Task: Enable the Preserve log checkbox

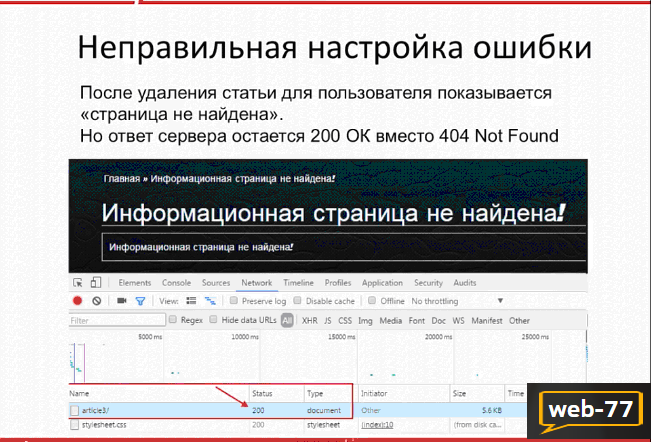Action: [x=234, y=300]
